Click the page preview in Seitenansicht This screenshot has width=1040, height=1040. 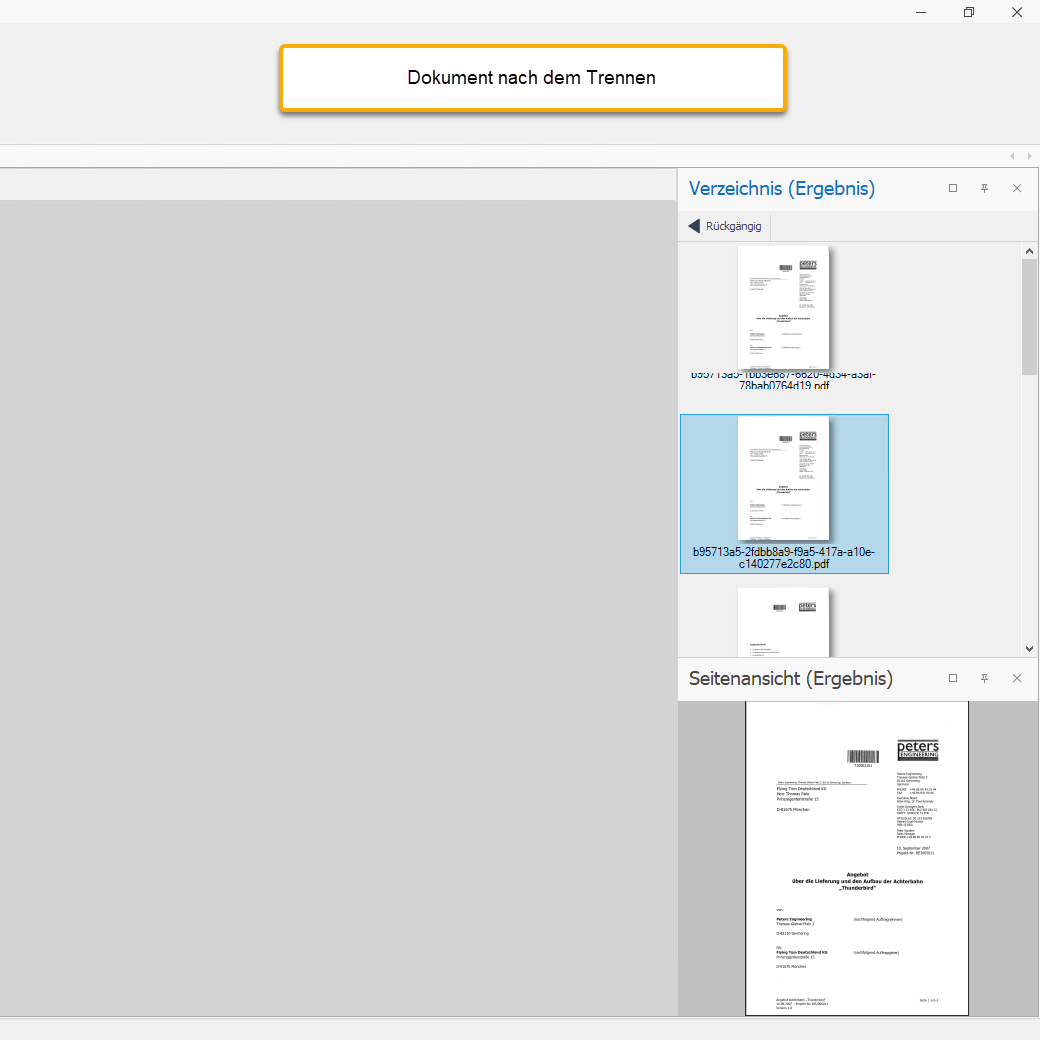point(856,858)
